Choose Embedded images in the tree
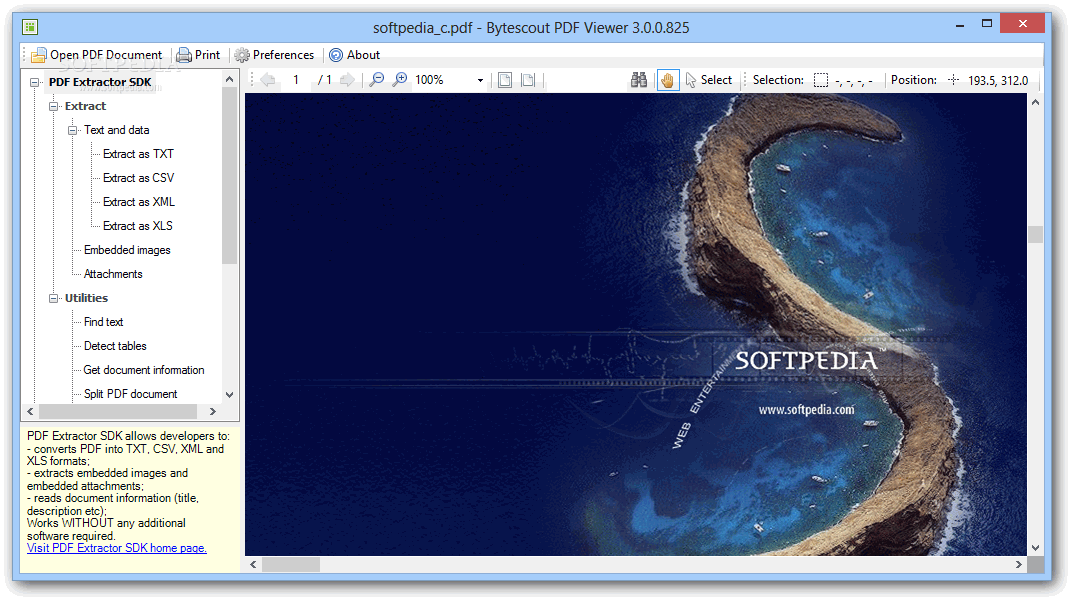1072x601 pixels. (127, 250)
